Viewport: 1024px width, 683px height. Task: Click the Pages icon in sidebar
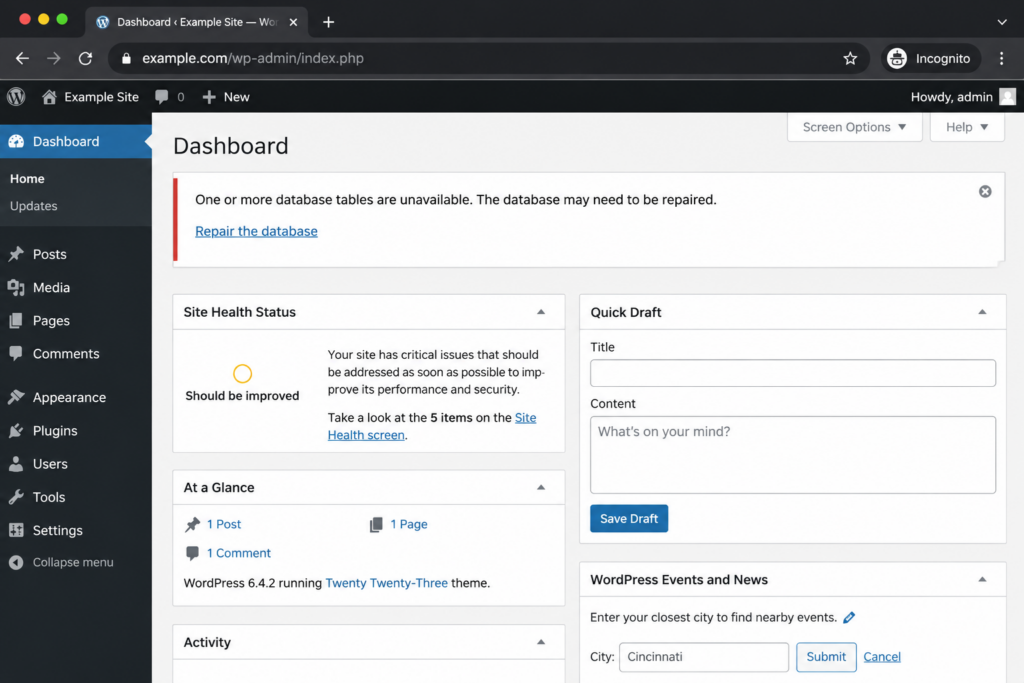(16, 321)
